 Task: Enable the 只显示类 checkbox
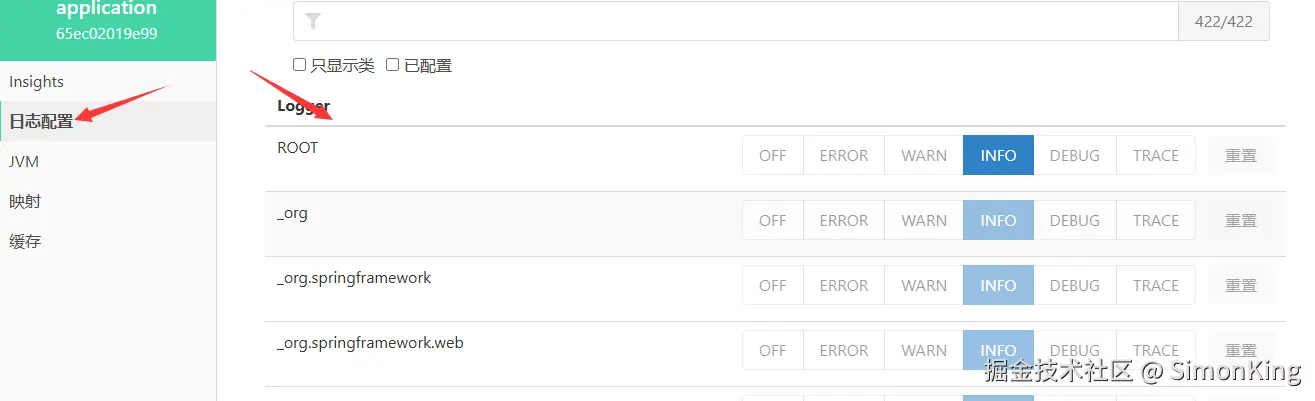[299, 65]
